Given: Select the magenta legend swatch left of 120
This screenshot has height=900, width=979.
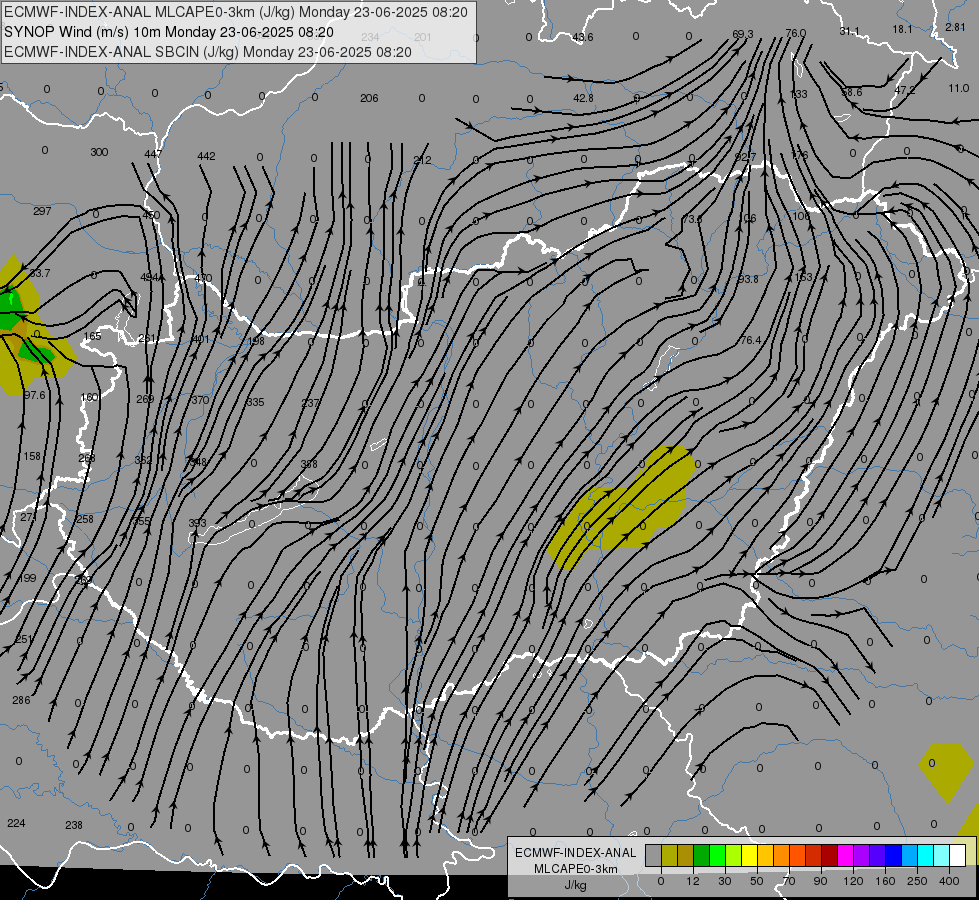Looking at the screenshot, I should (x=845, y=855).
